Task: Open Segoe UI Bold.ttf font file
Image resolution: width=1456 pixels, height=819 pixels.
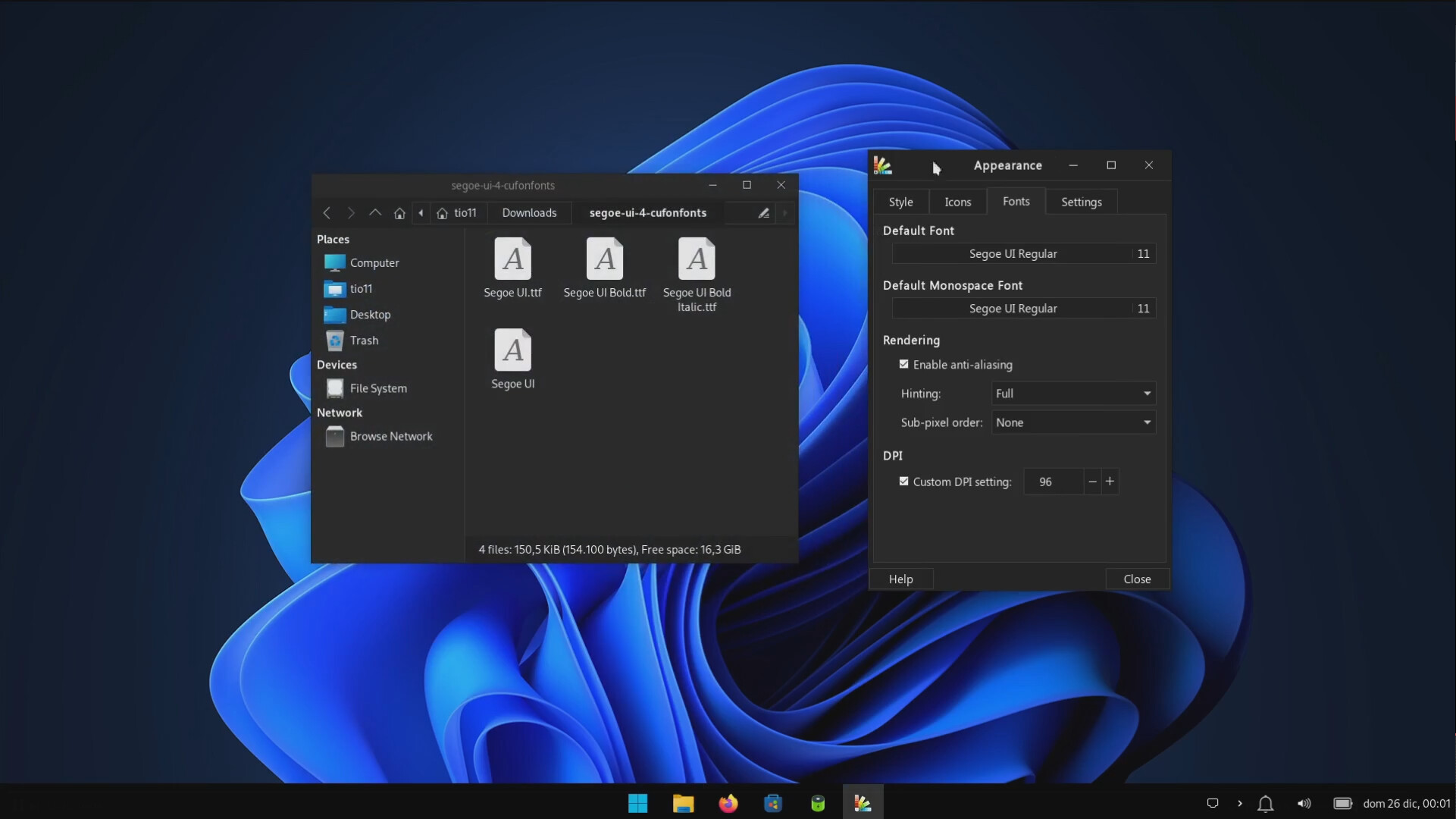Action: (x=604, y=268)
